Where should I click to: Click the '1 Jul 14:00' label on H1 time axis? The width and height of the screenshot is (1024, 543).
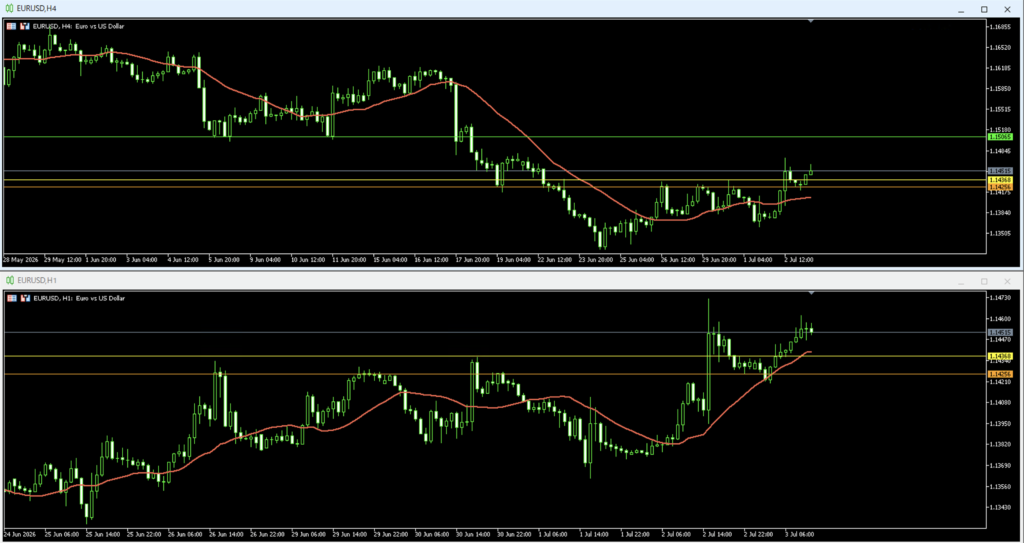click(x=594, y=533)
